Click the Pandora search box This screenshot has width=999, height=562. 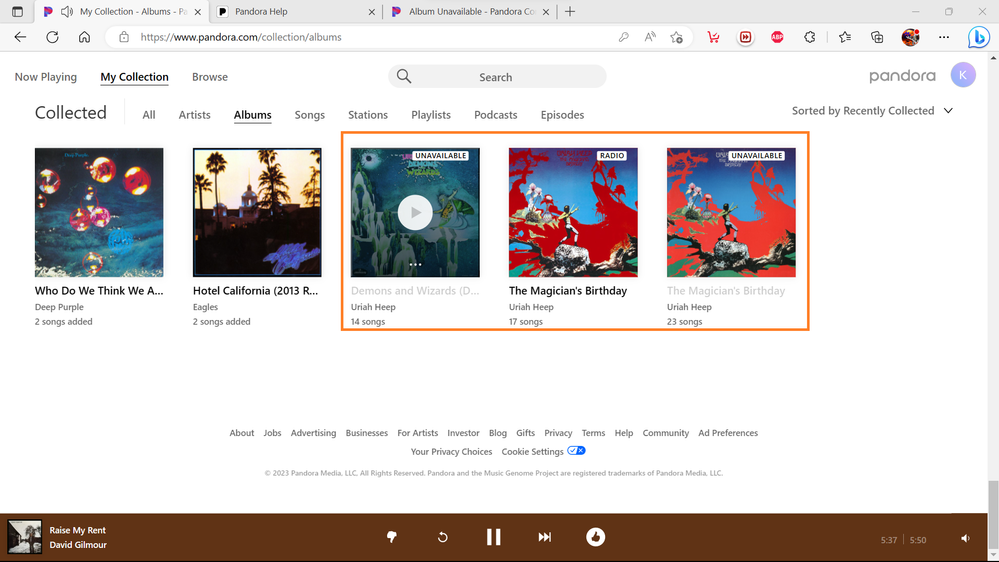coord(497,77)
